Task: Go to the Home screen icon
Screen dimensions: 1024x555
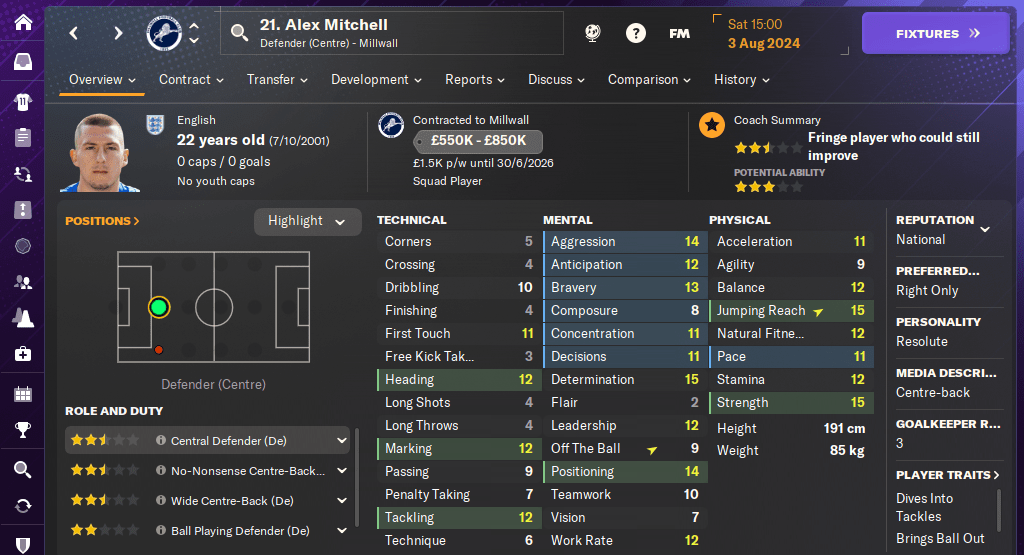Action: (22, 22)
